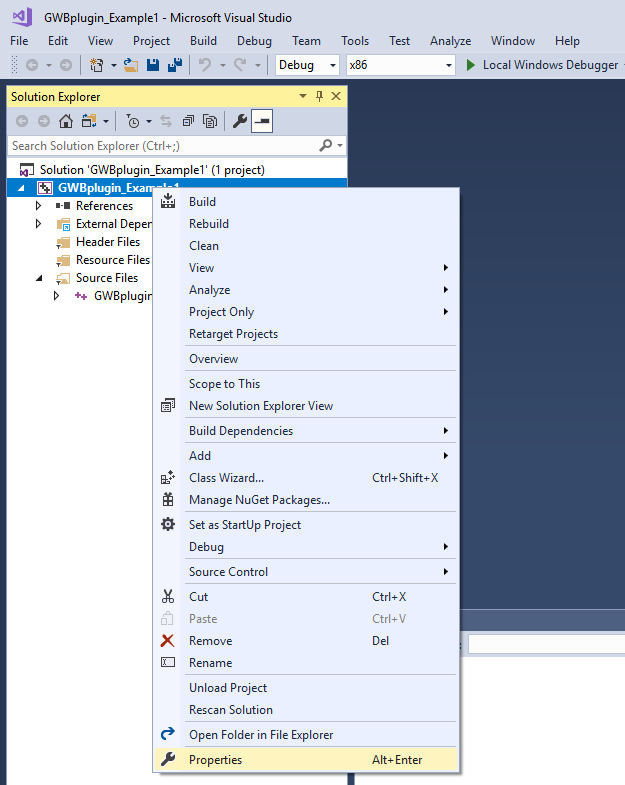Click the Pending Changes Filter icon

tap(133, 121)
